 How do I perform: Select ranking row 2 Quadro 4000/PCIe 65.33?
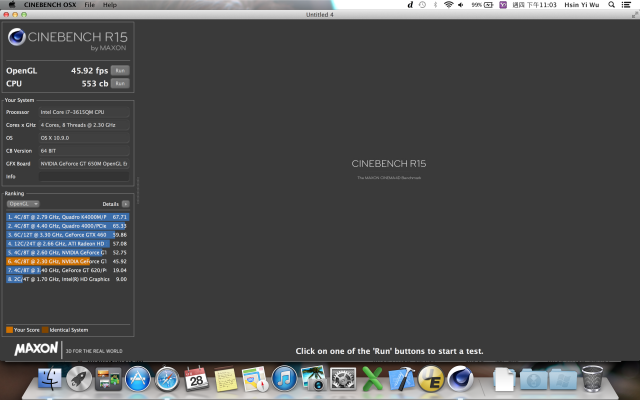pyautogui.click(x=68, y=226)
